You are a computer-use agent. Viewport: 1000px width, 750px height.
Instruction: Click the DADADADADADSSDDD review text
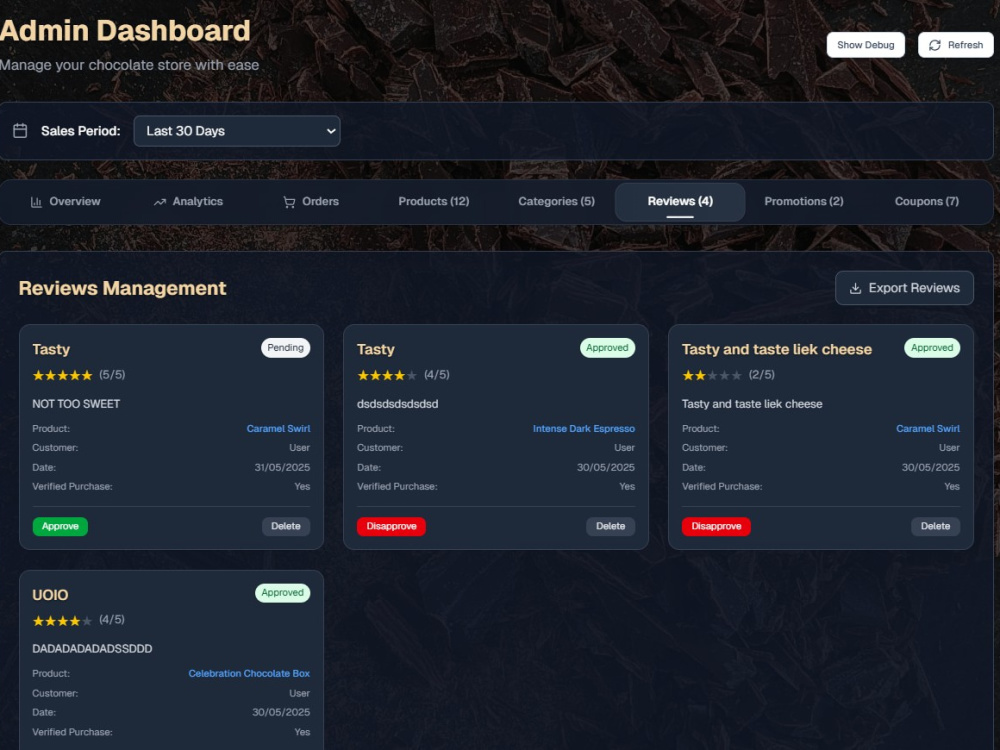pyautogui.click(x=92, y=649)
